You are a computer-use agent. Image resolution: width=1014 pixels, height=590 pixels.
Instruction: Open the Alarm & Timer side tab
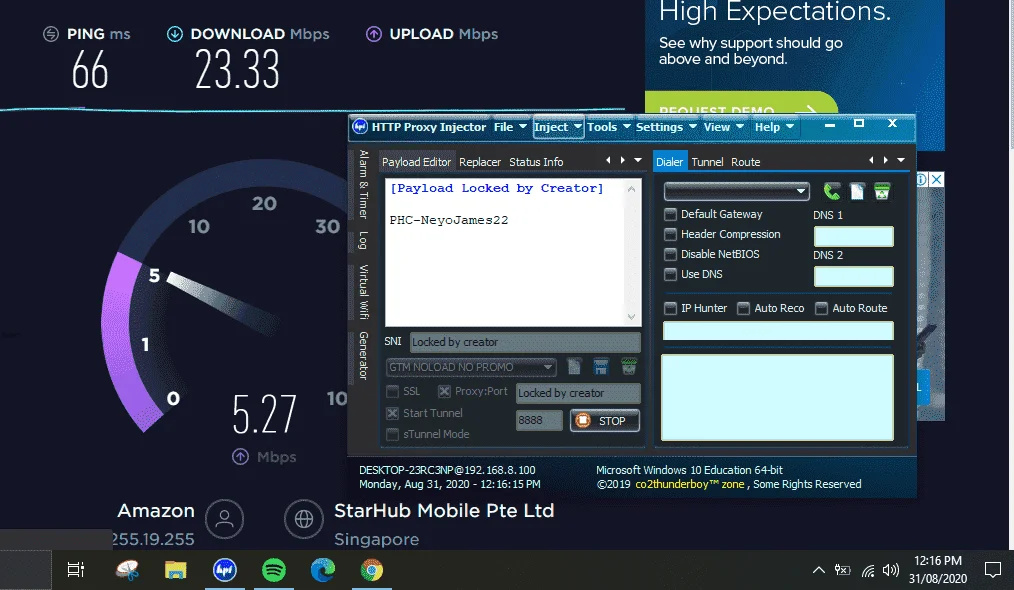(x=363, y=184)
